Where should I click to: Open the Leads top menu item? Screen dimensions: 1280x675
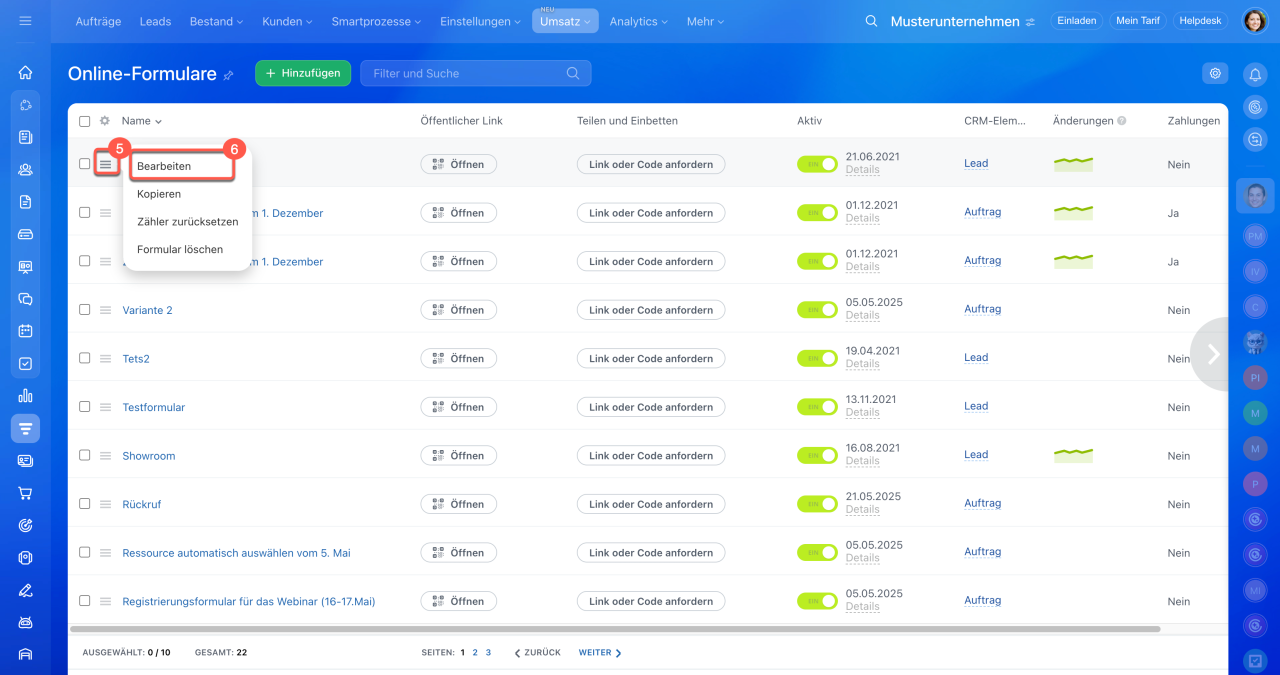click(x=155, y=21)
